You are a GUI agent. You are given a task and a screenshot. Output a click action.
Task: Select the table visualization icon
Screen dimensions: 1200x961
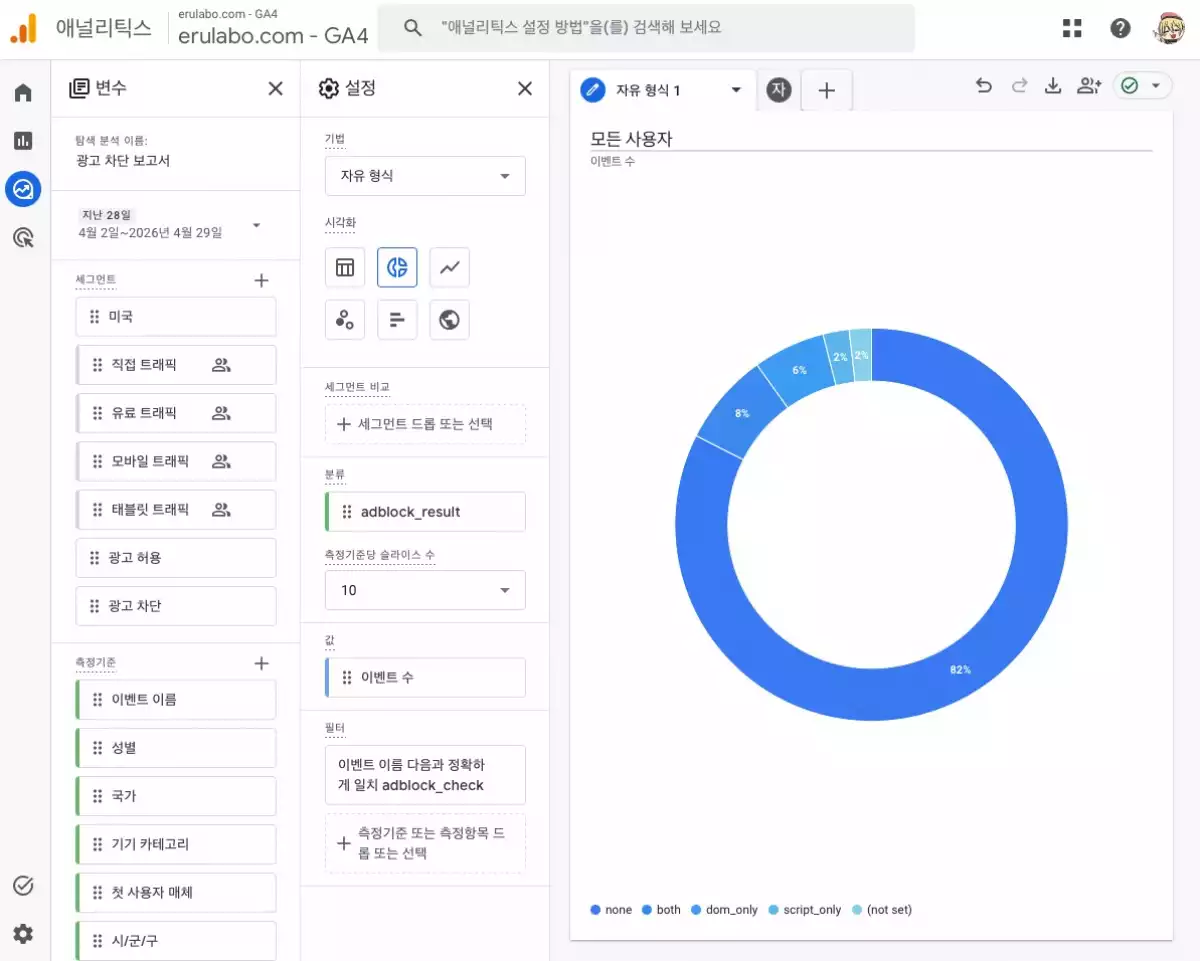[x=345, y=267]
